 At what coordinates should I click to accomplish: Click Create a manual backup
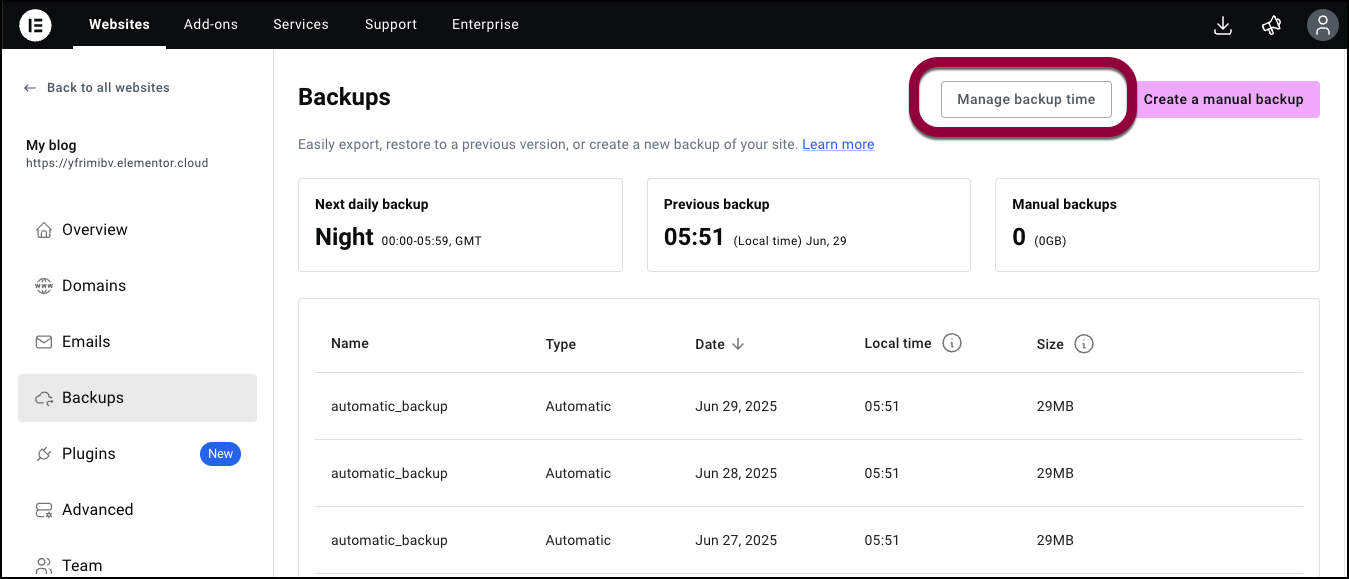point(1224,99)
